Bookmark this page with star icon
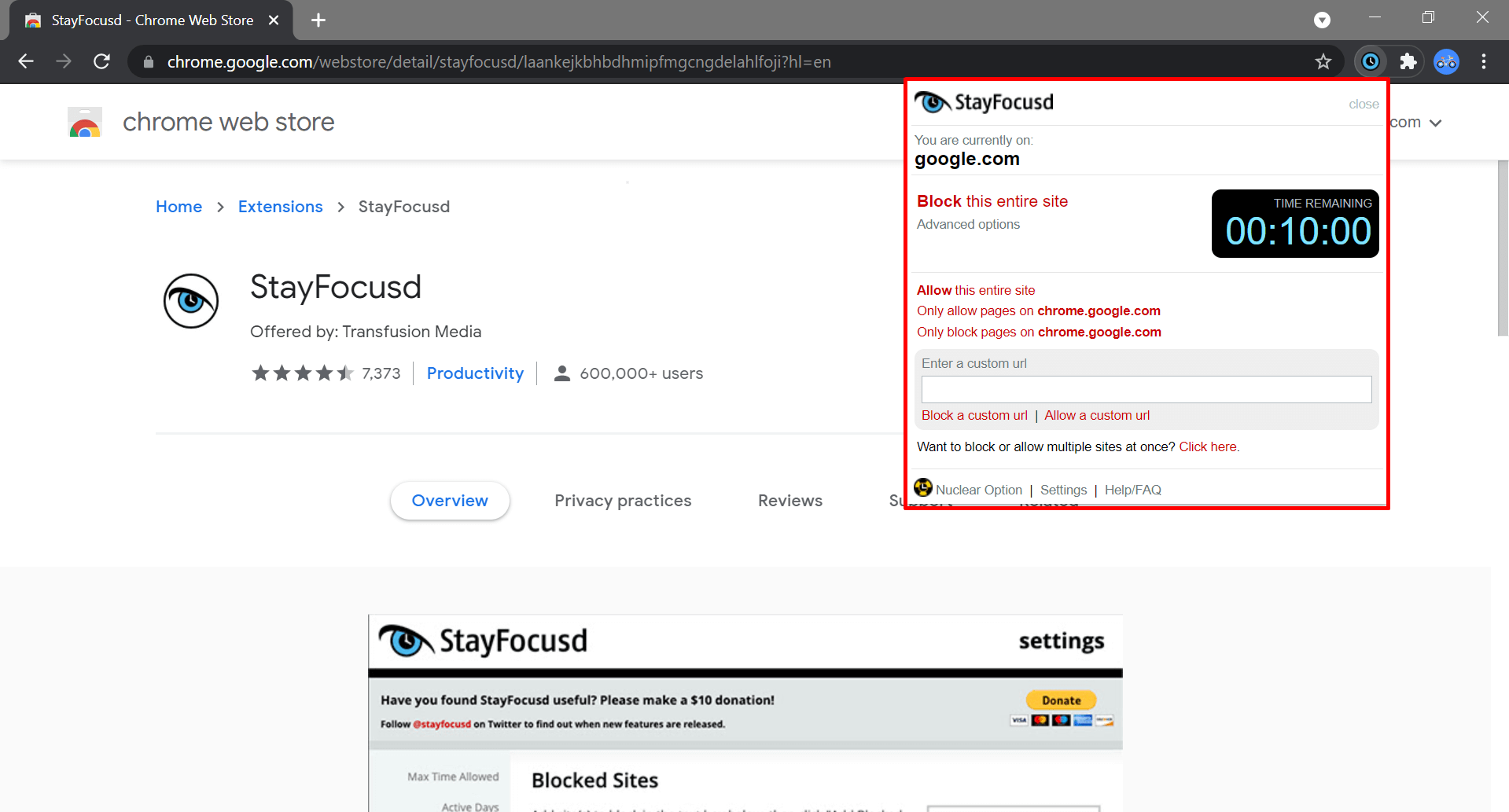Image resolution: width=1509 pixels, height=812 pixels. pyautogui.click(x=1323, y=61)
